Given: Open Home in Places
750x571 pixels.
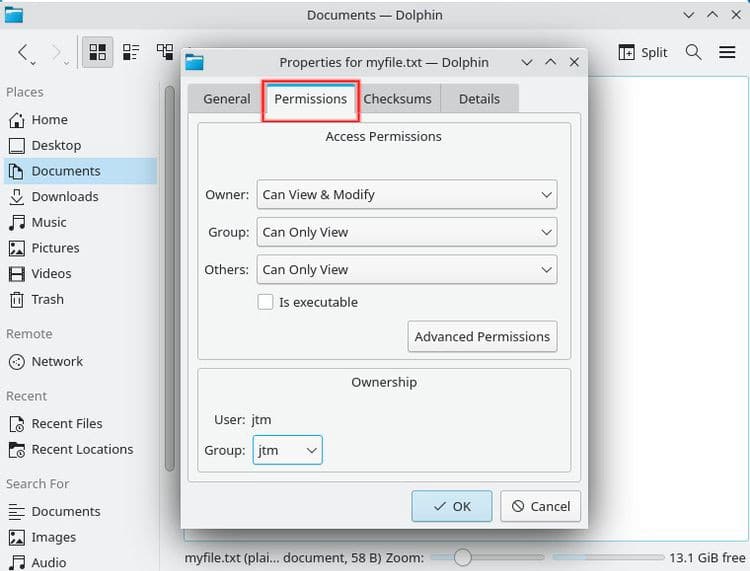Looking at the screenshot, I should click(80, 120).
